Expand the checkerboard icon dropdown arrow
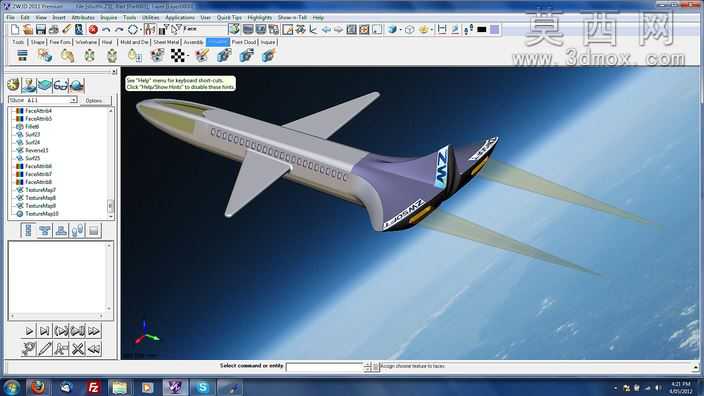704x396 pixels. click(188, 57)
